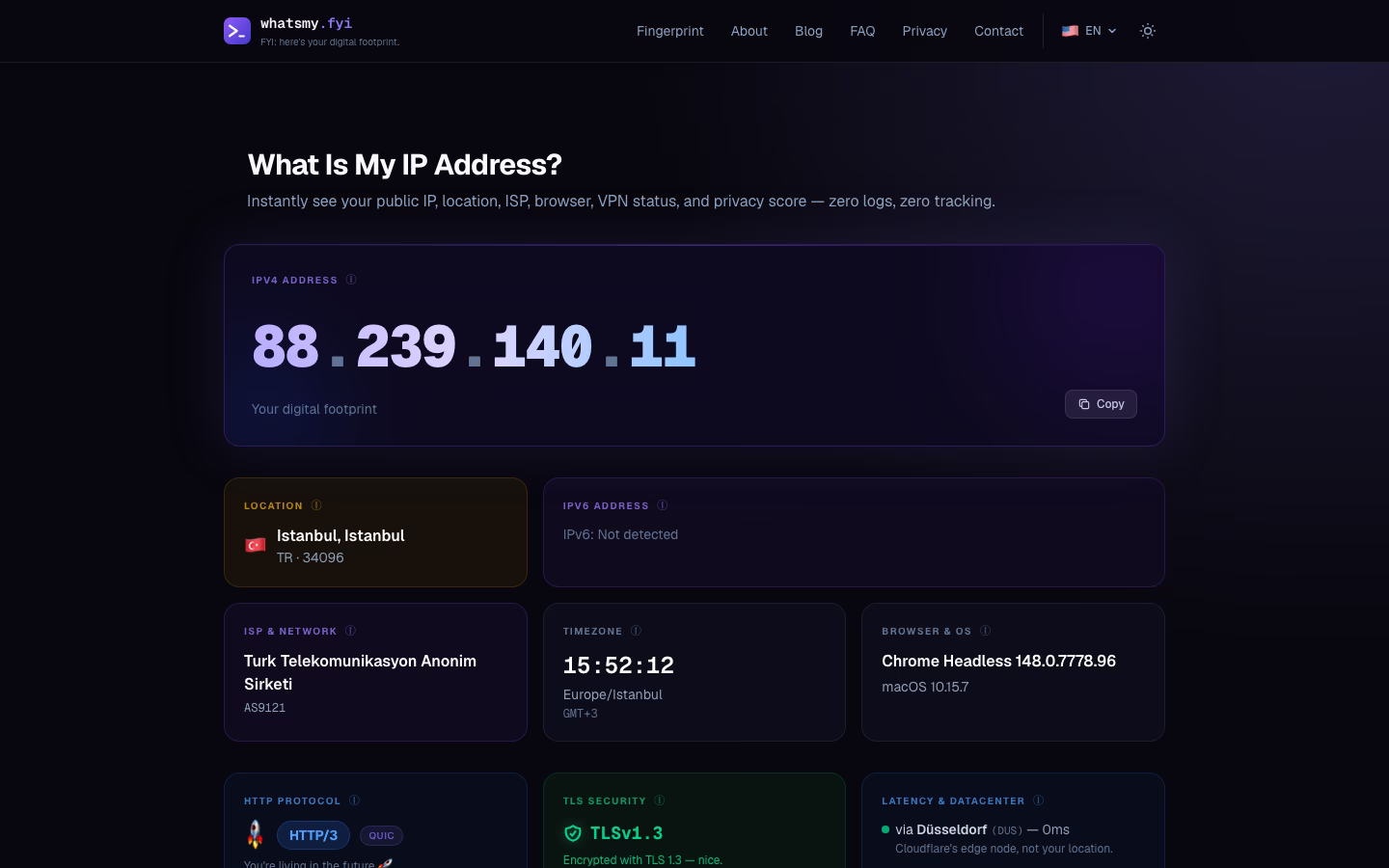Click the IP address 88.239.140.11

(x=474, y=346)
